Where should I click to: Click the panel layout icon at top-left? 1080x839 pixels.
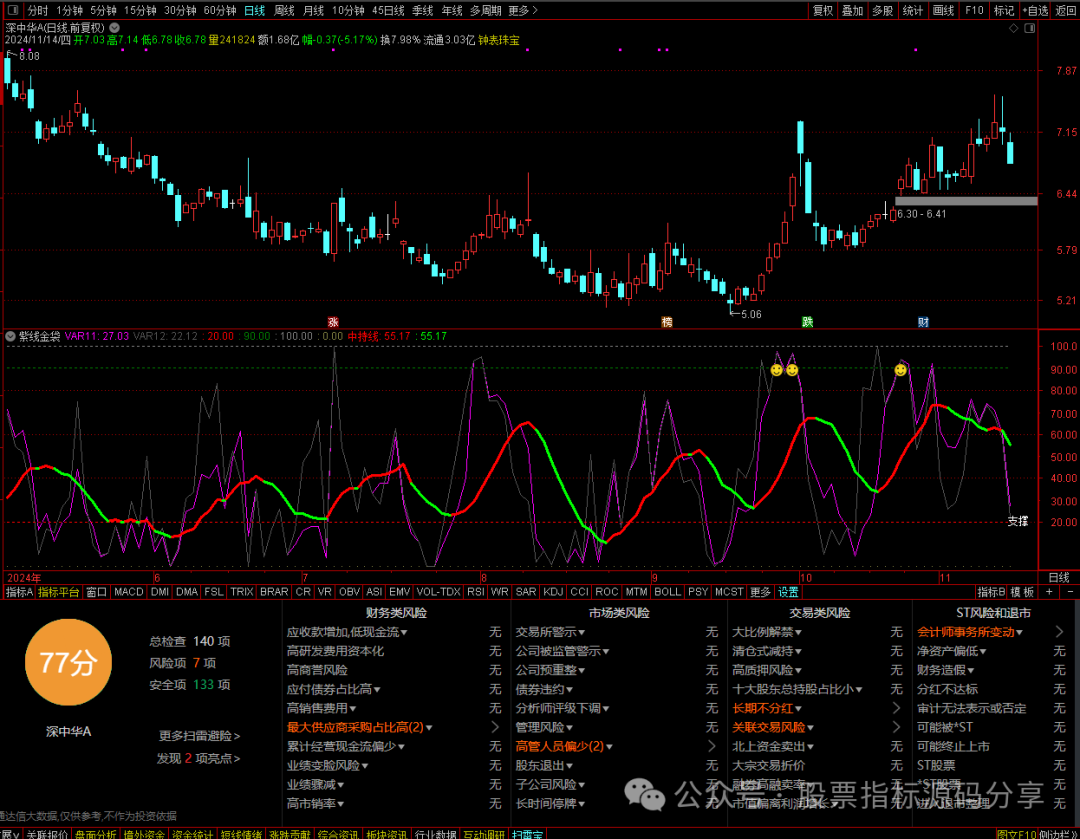click(12, 10)
